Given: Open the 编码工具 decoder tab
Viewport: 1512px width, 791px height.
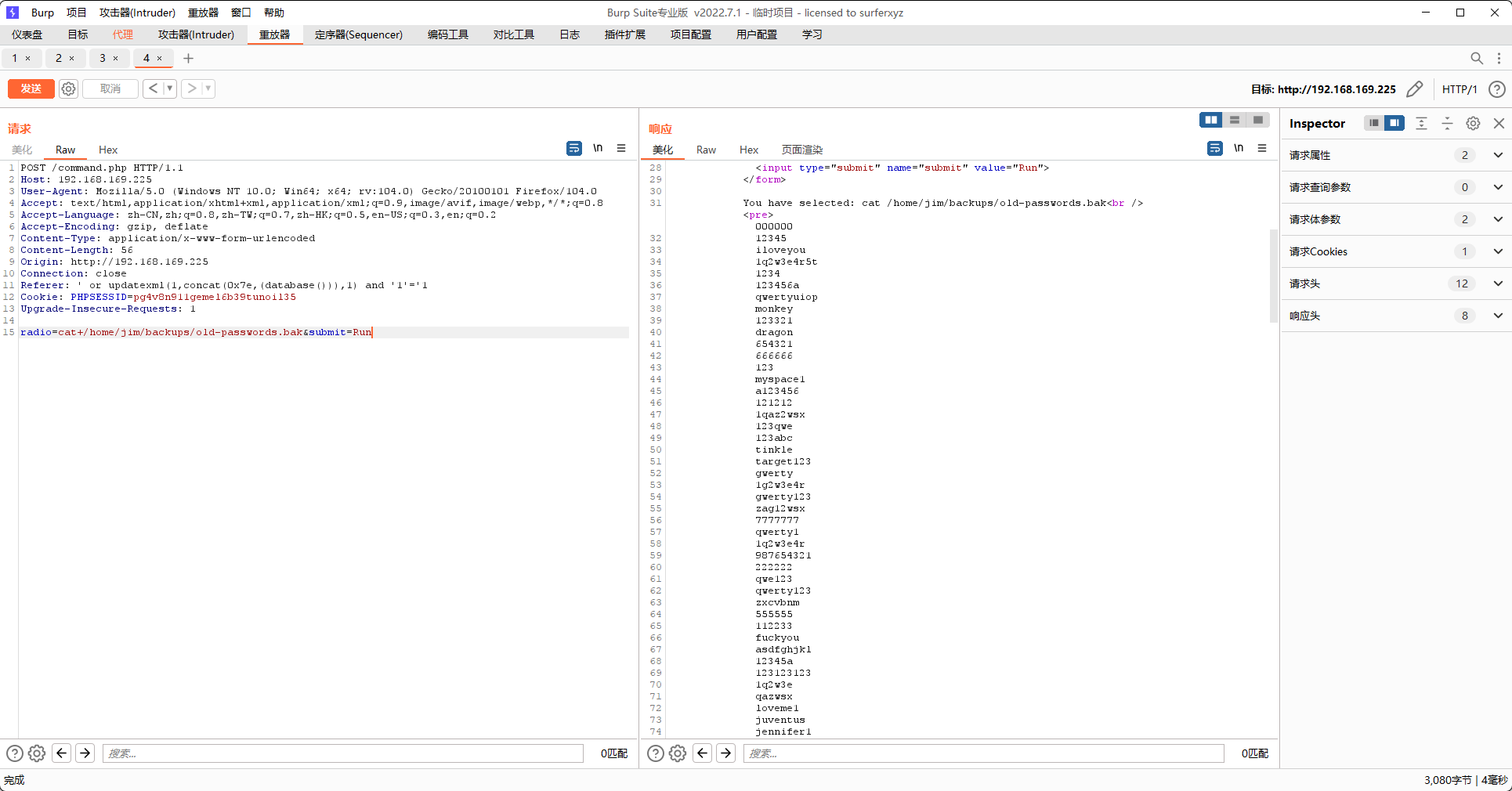Looking at the screenshot, I should (x=448, y=34).
